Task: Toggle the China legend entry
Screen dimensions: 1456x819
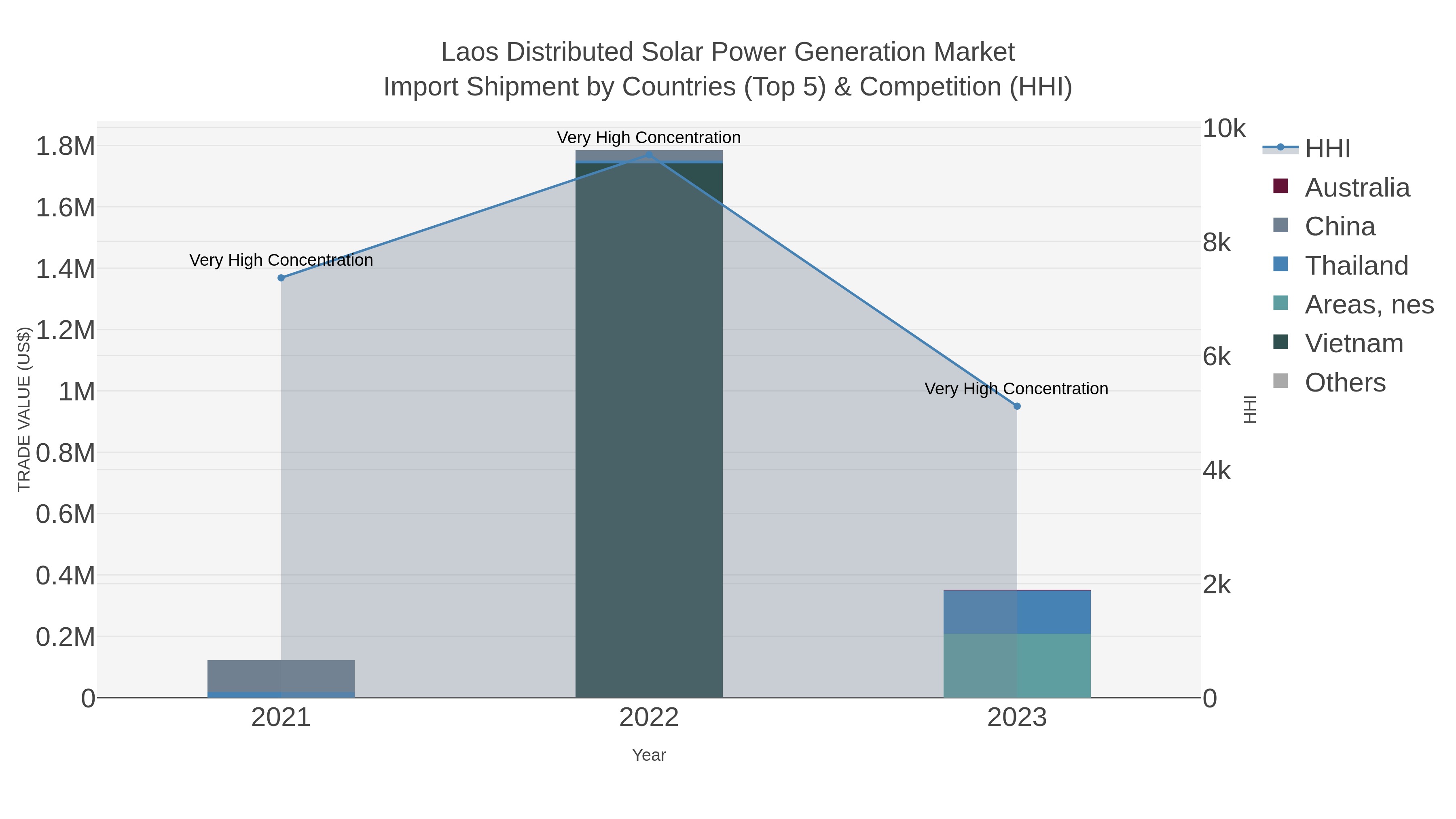Action: click(1324, 226)
